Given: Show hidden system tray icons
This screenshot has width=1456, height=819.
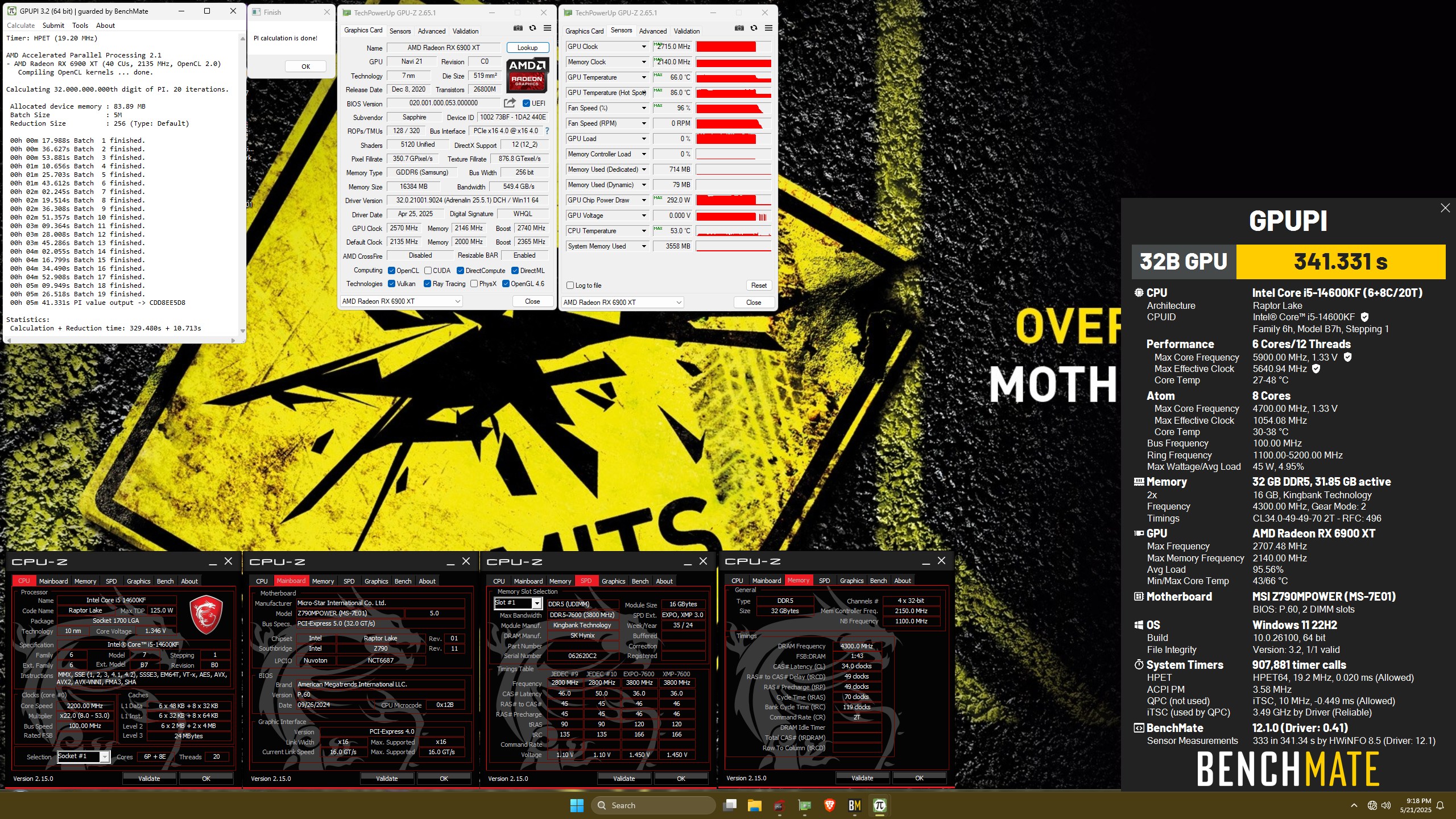Looking at the screenshot, I should pos(1354,805).
